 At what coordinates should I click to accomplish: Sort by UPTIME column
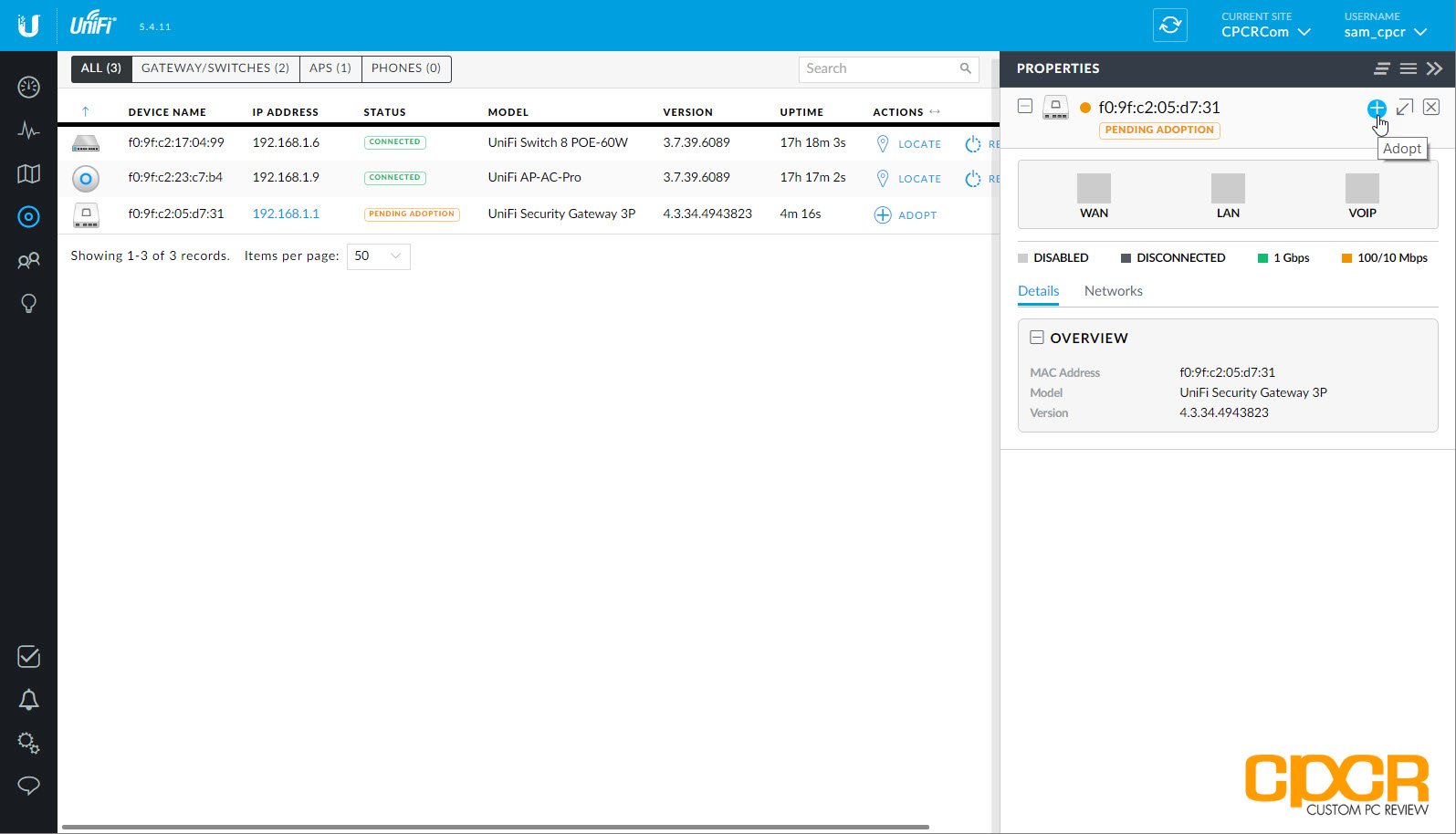point(801,112)
